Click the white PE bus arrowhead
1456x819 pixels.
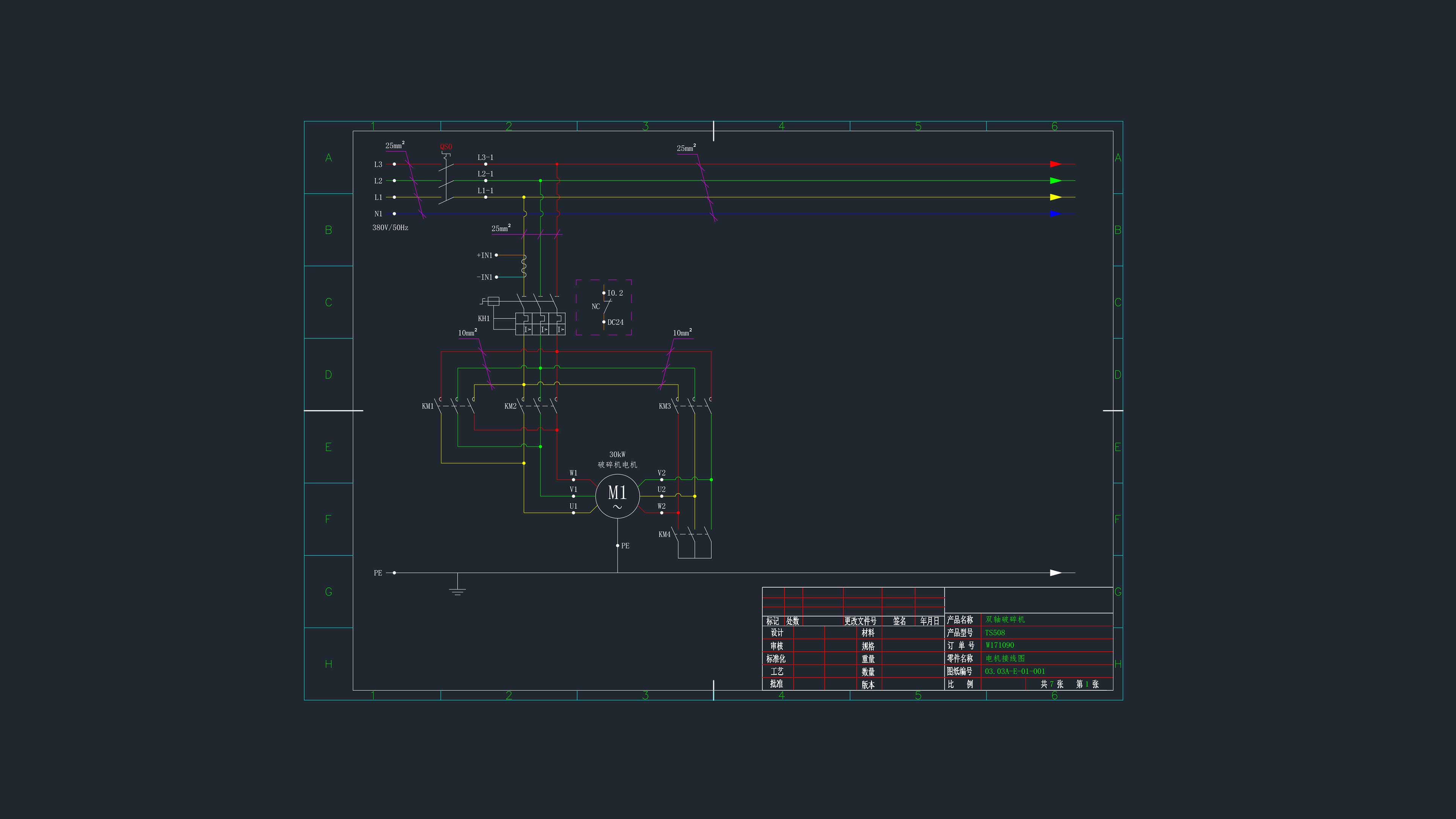[1056, 573]
